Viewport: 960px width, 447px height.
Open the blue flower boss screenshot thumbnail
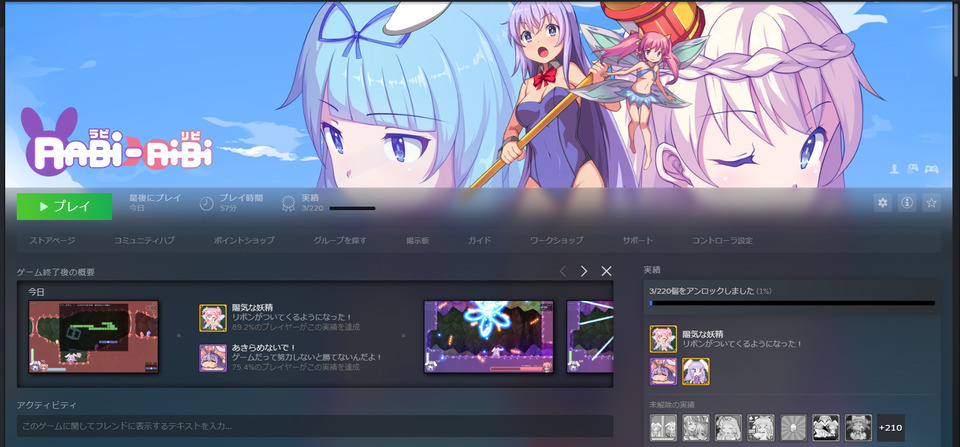489,337
